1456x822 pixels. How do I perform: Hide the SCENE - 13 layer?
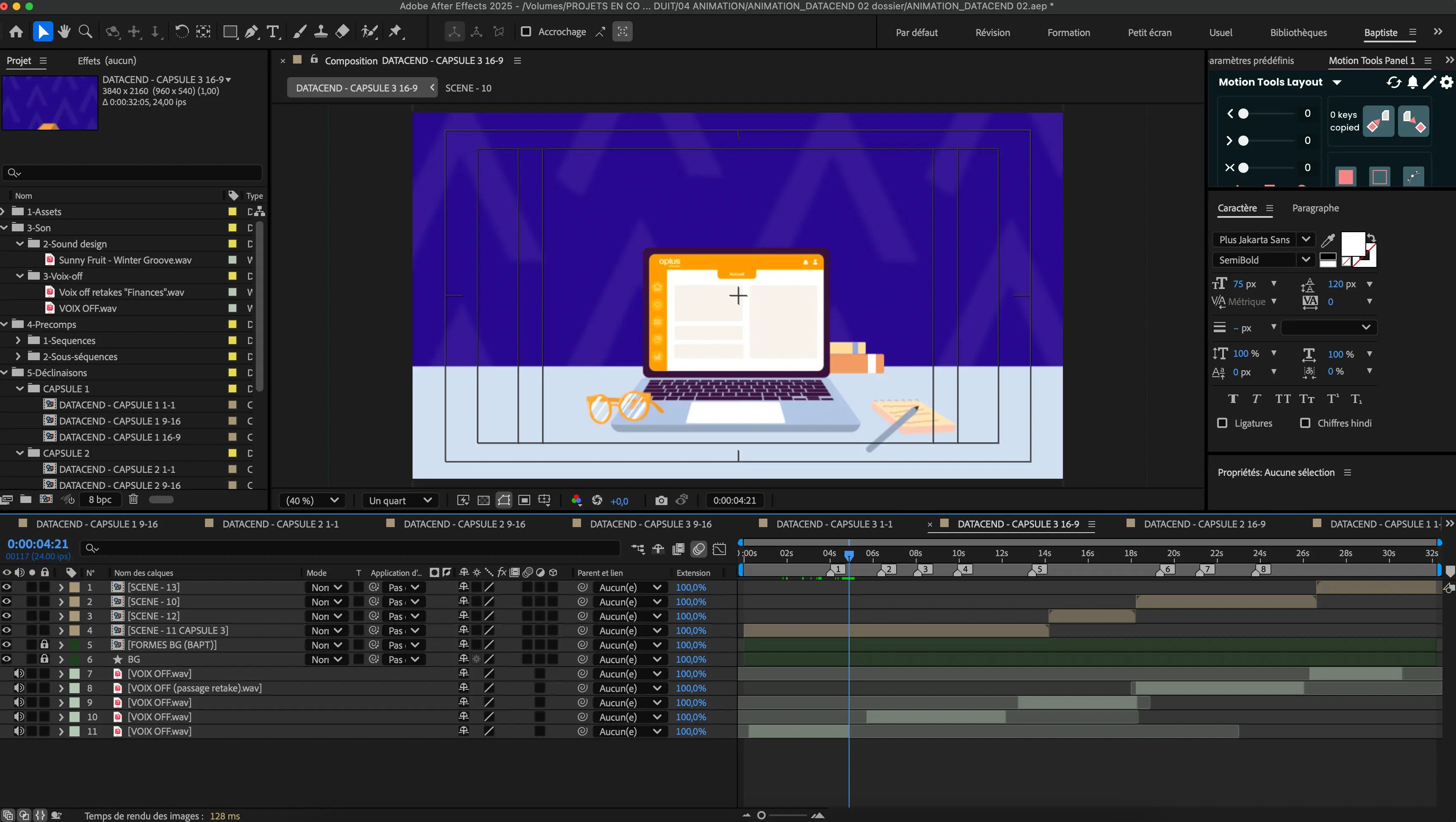coord(7,587)
